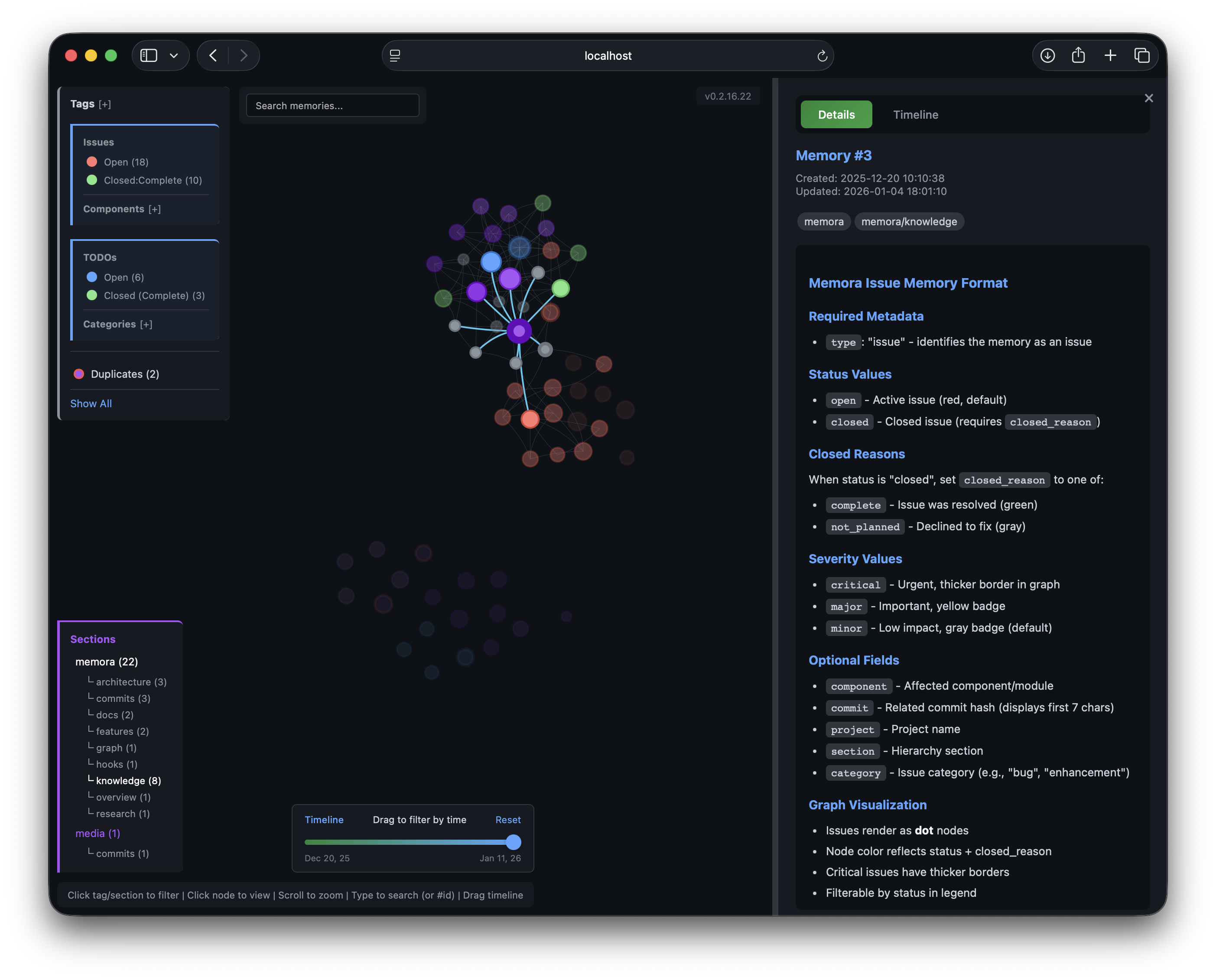Open a new tab with plus icon

point(1110,55)
